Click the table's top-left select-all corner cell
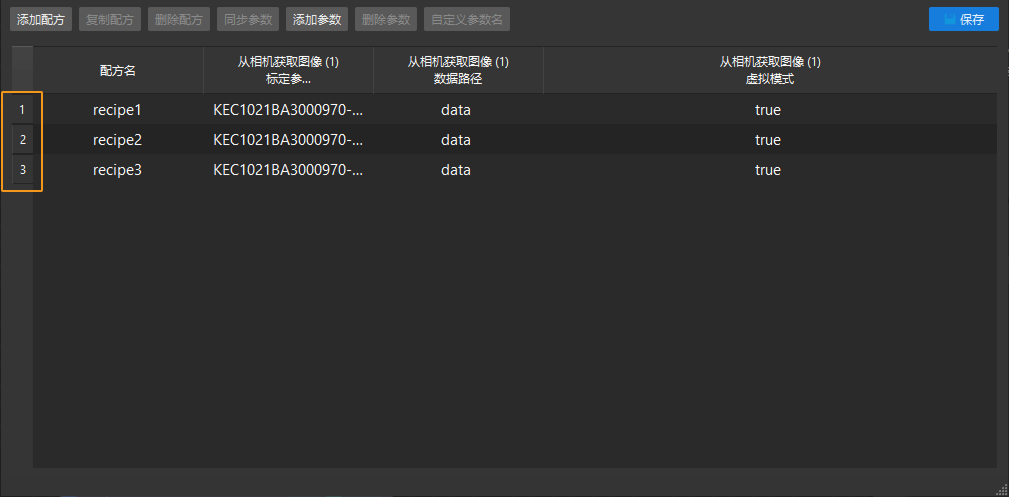 (23, 71)
